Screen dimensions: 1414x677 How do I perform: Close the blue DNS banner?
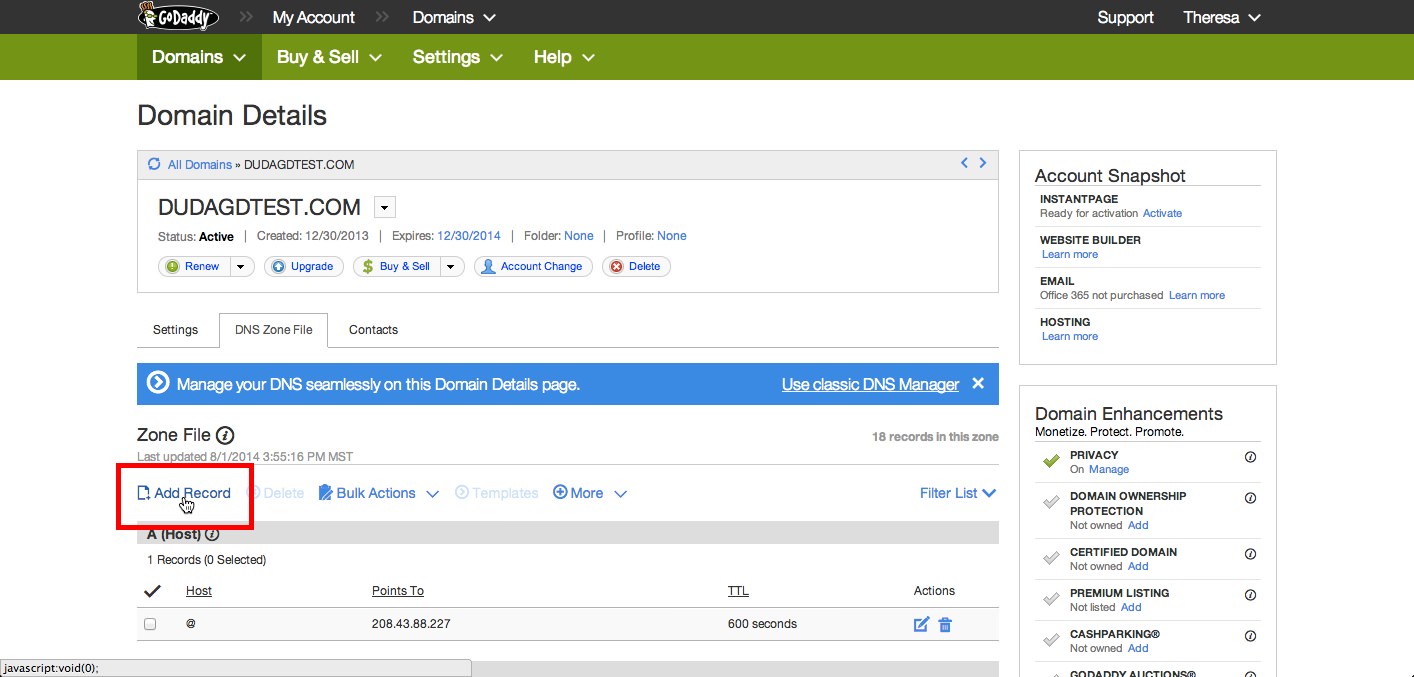click(x=978, y=384)
